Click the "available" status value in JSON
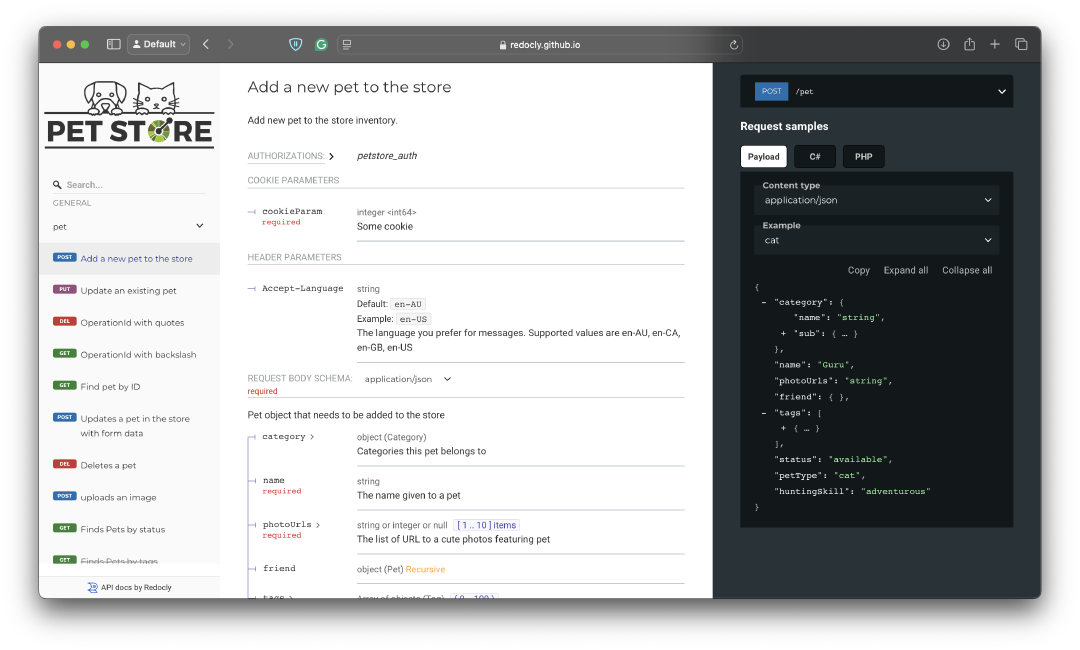 pyautogui.click(x=858, y=459)
